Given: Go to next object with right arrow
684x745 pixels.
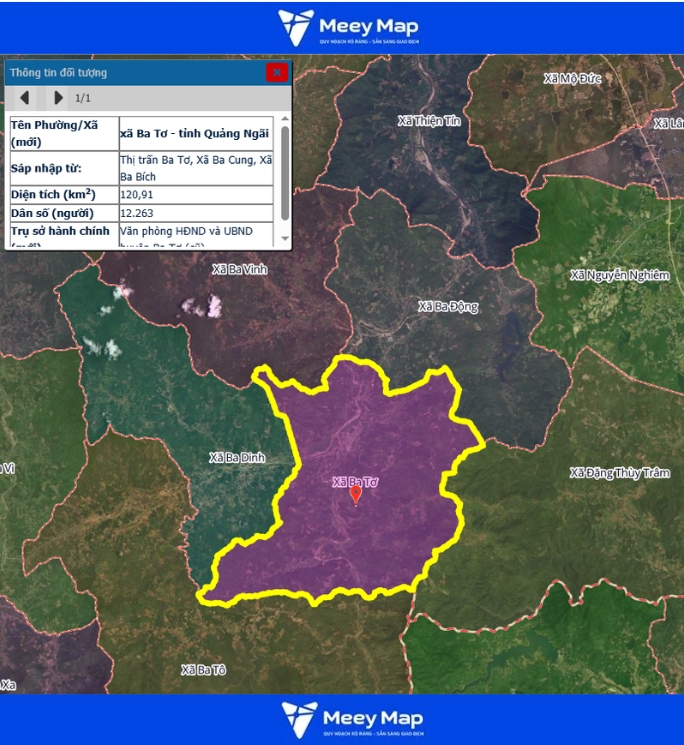Looking at the screenshot, I should coord(58,98).
